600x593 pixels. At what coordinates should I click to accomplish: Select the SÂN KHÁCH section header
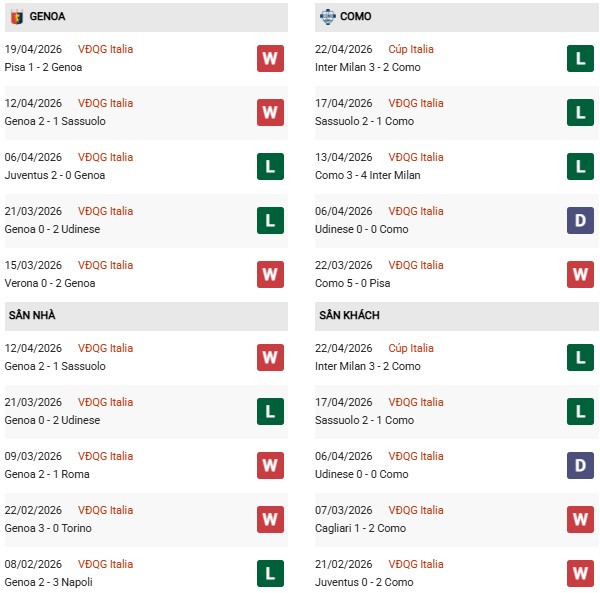click(349, 315)
